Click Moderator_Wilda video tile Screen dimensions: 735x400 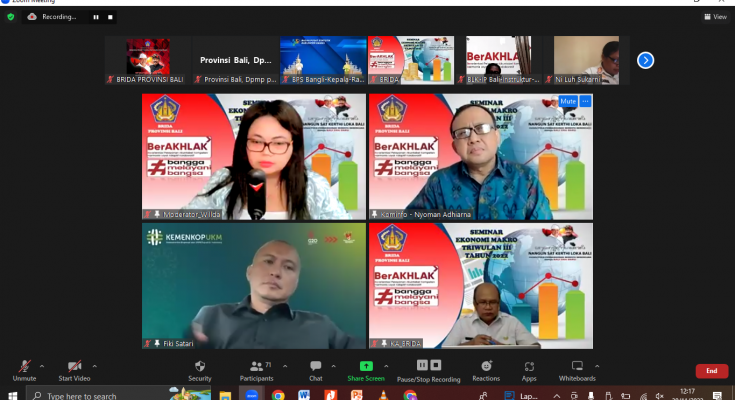[x=254, y=157]
